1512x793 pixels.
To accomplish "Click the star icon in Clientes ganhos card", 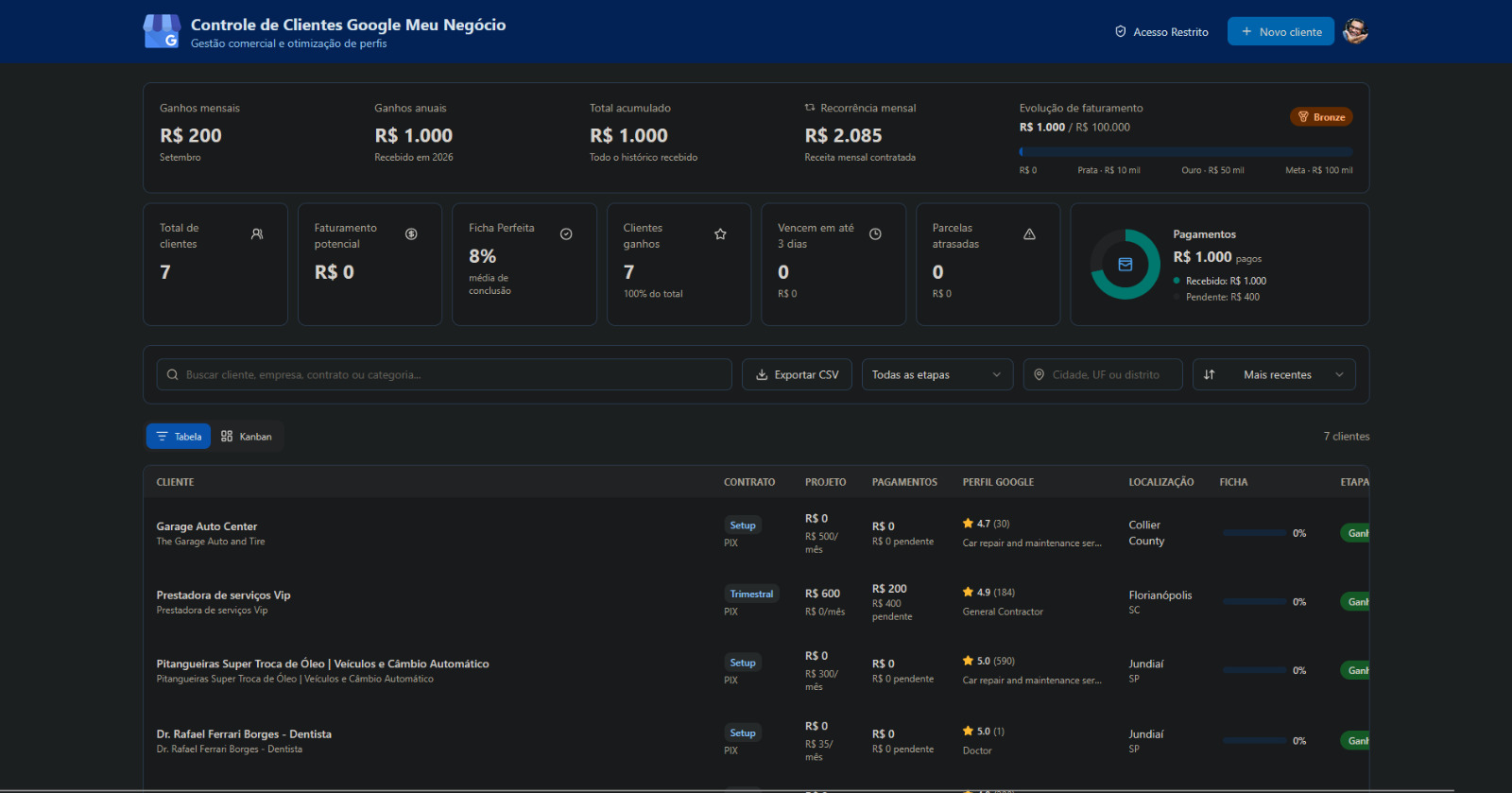I will coord(720,233).
